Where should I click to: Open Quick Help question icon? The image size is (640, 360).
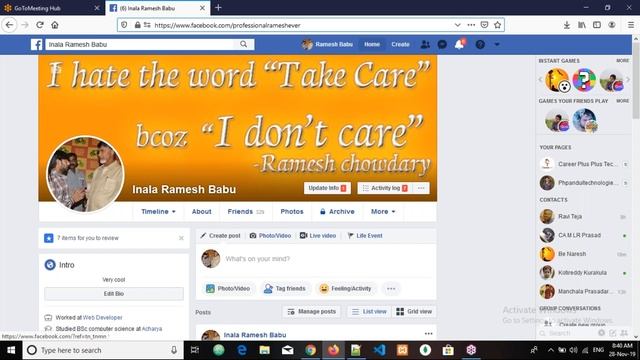click(480, 44)
